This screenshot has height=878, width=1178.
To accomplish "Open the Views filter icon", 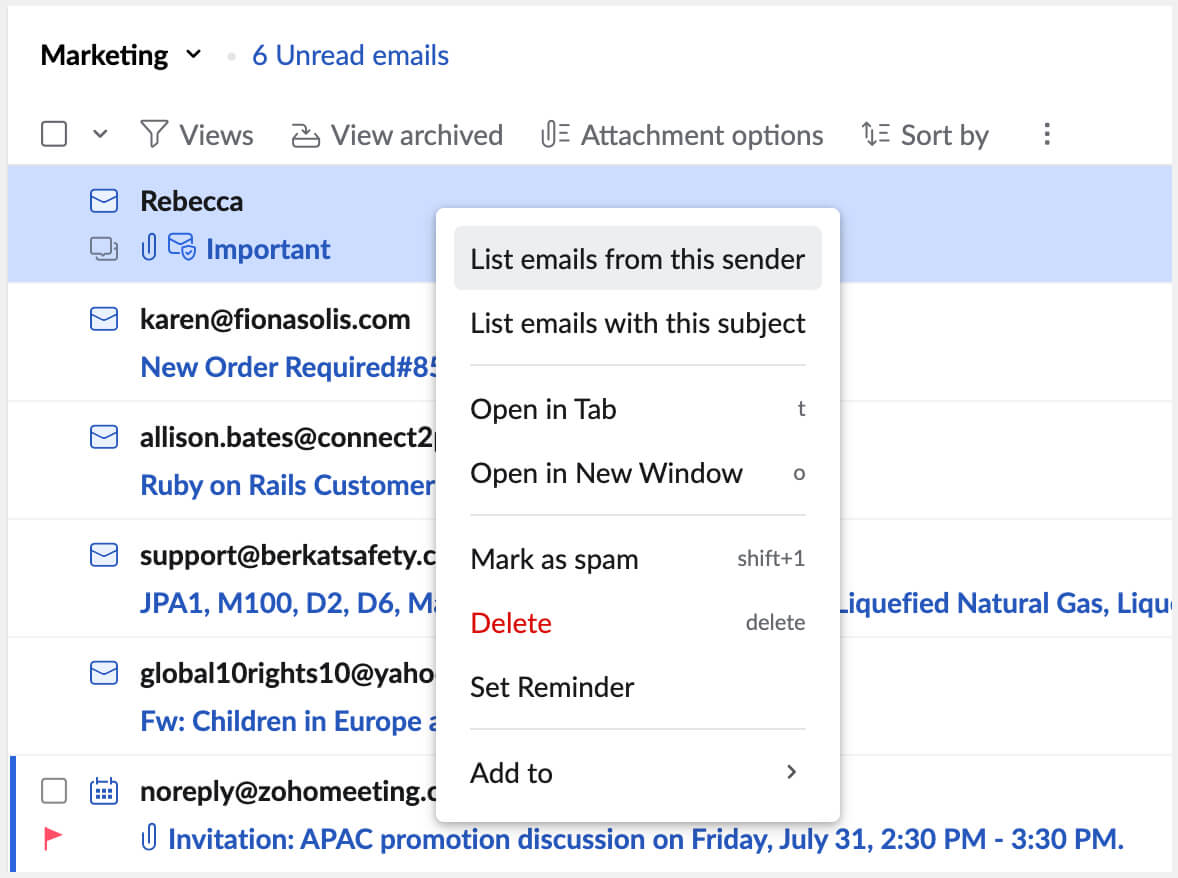I will click(x=155, y=134).
